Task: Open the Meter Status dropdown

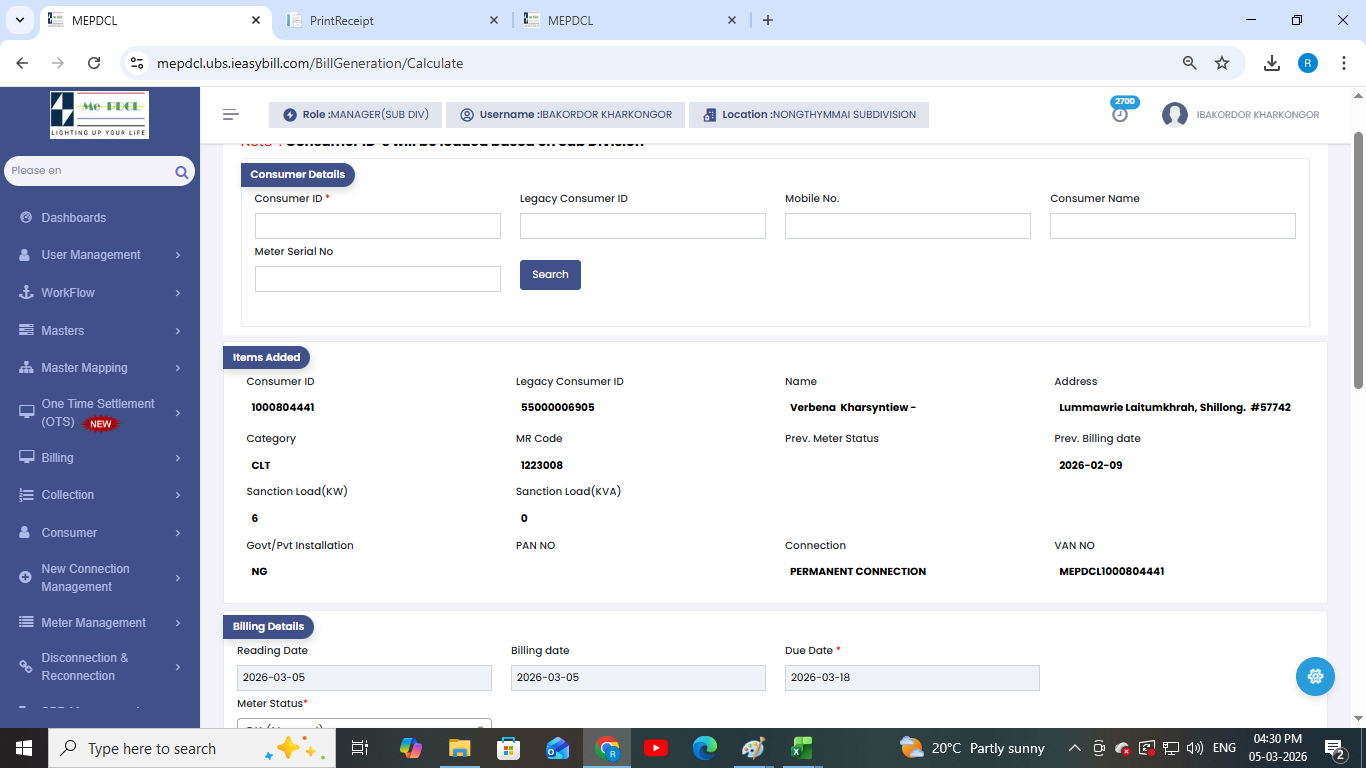Action: point(364,724)
